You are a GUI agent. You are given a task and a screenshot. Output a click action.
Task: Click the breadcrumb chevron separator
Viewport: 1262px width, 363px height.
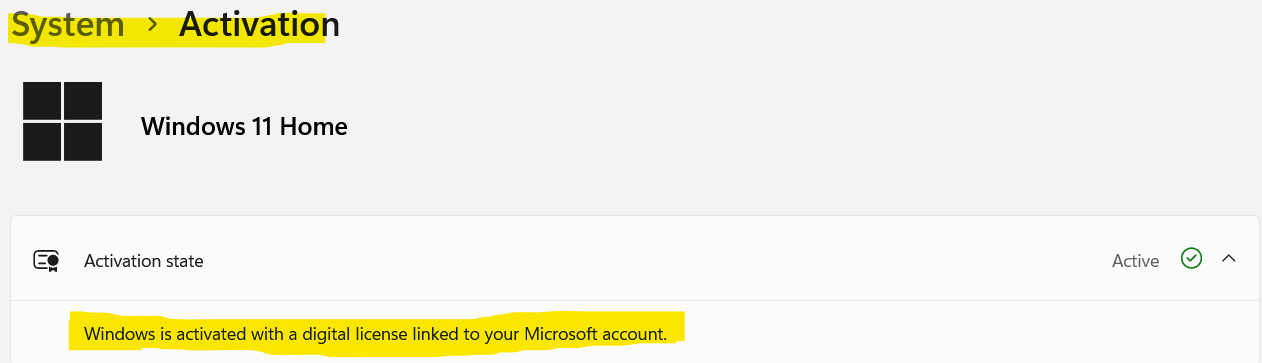click(x=152, y=25)
